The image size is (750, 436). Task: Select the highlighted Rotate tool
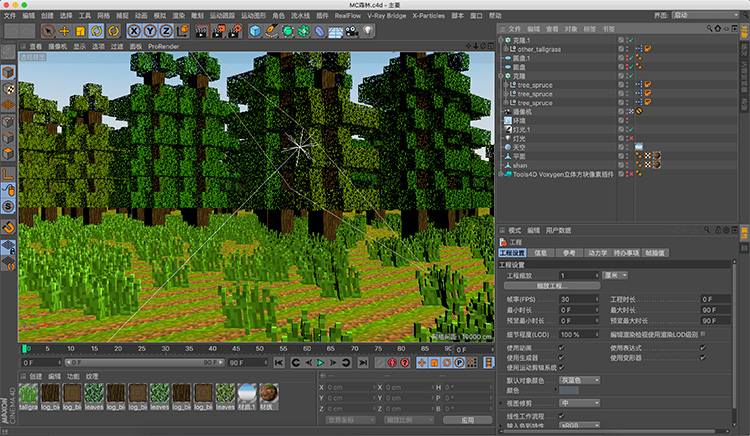click(97, 31)
